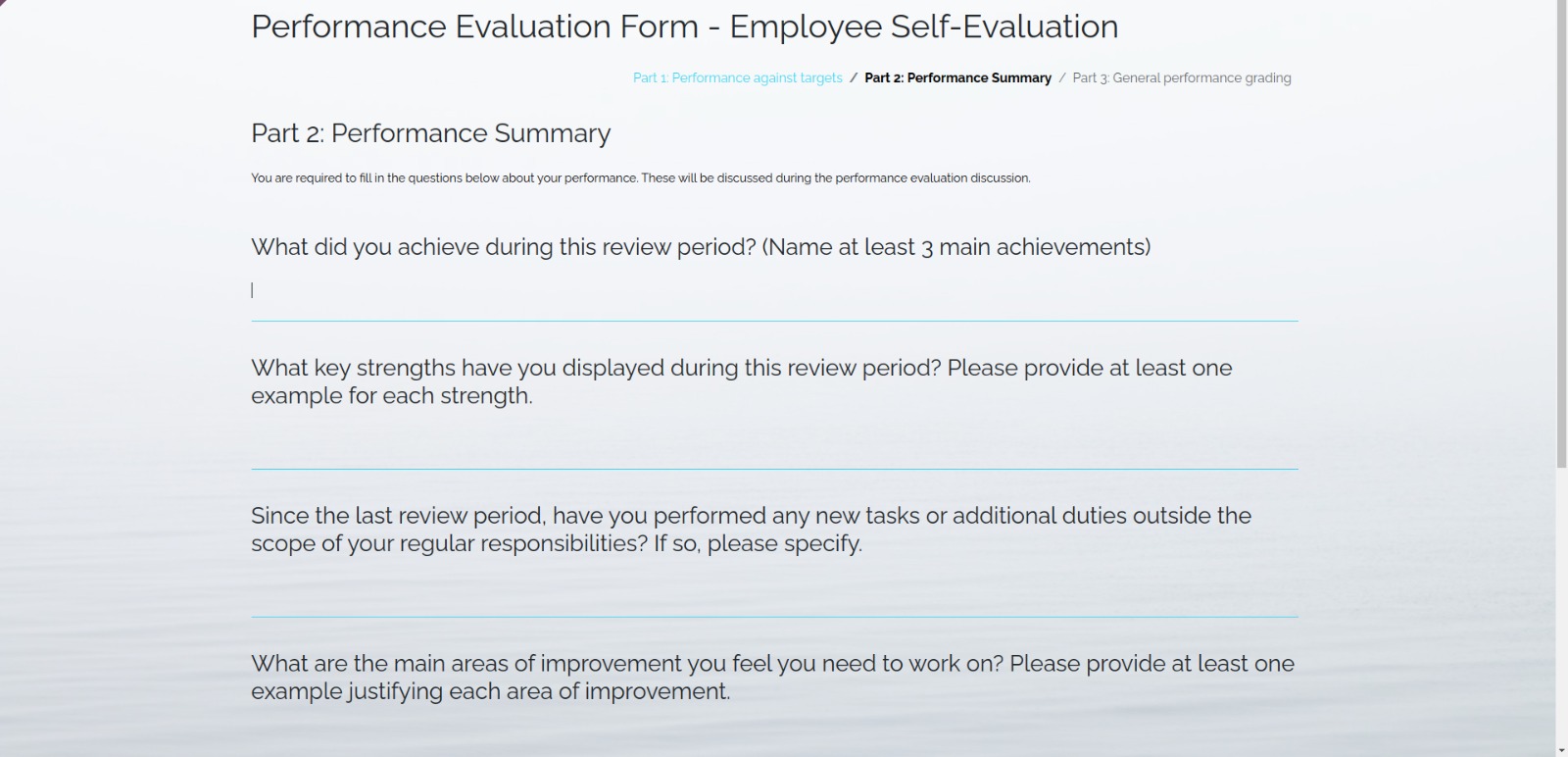Click the purple corner ribbon at top-left
This screenshot has height=757, width=1568.
tap(4, 4)
